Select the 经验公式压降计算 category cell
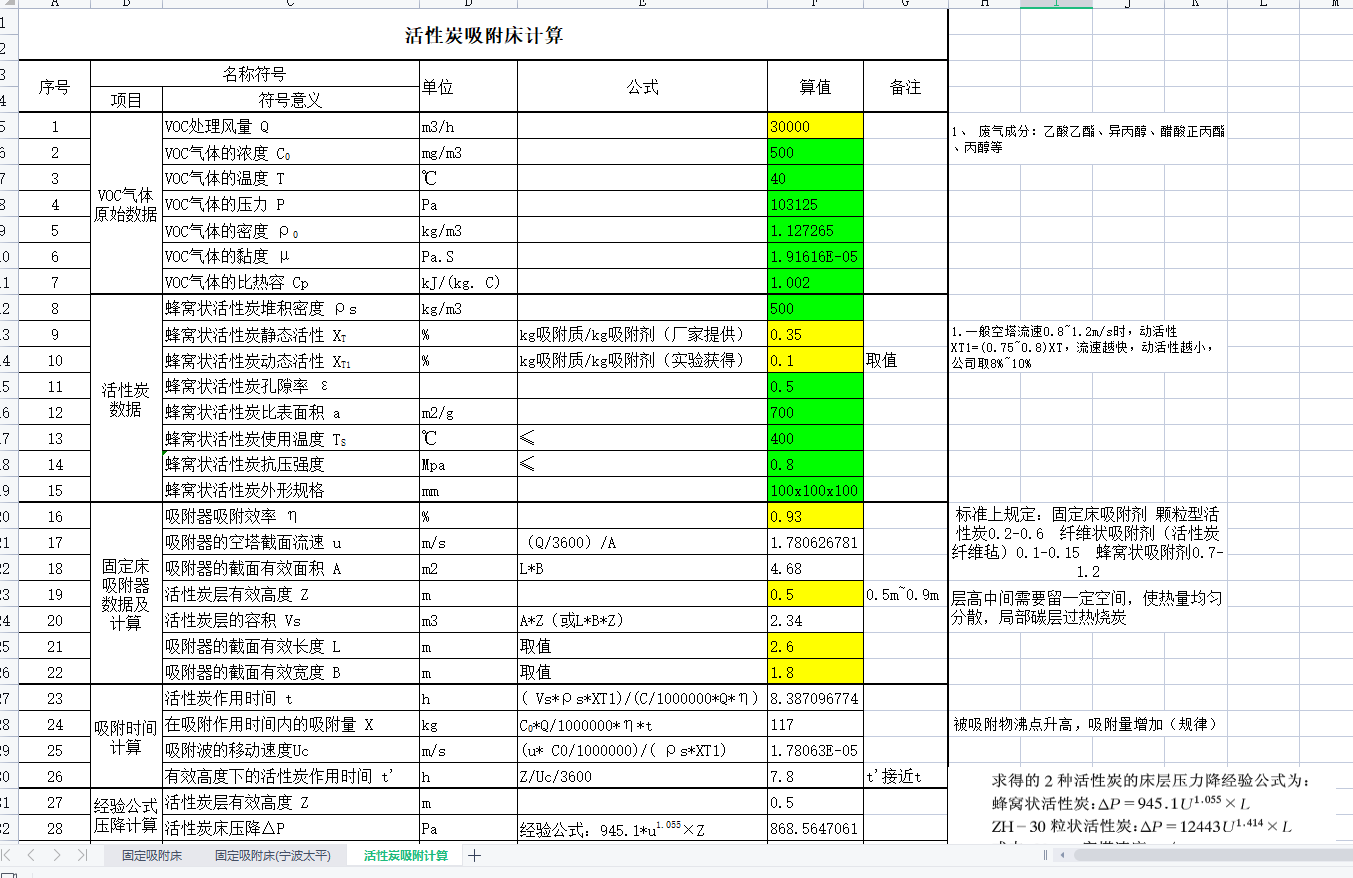 coord(126,815)
